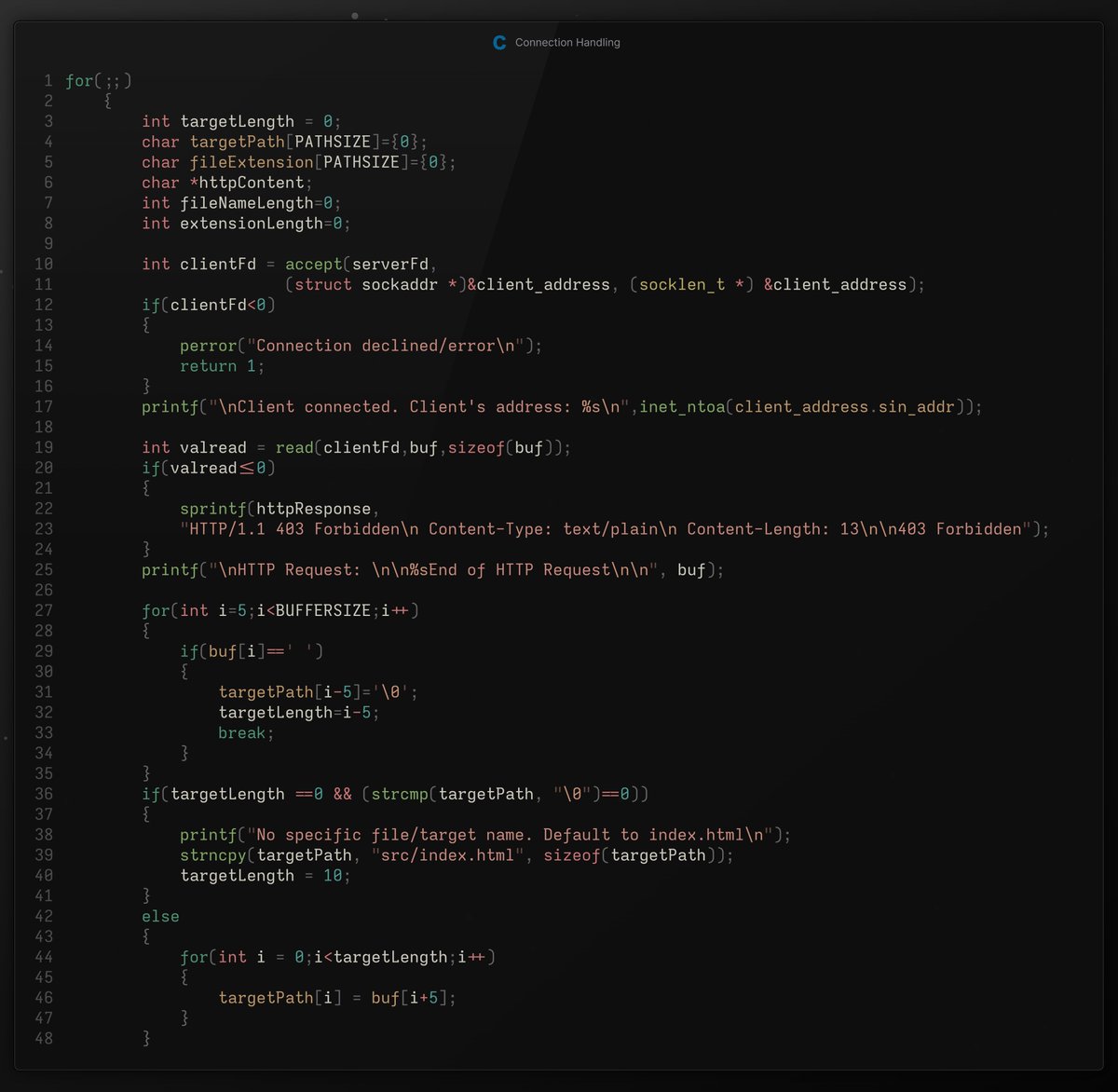
Task: Click "sprintf(httpResponse," on line 22
Action: point(280,509)
